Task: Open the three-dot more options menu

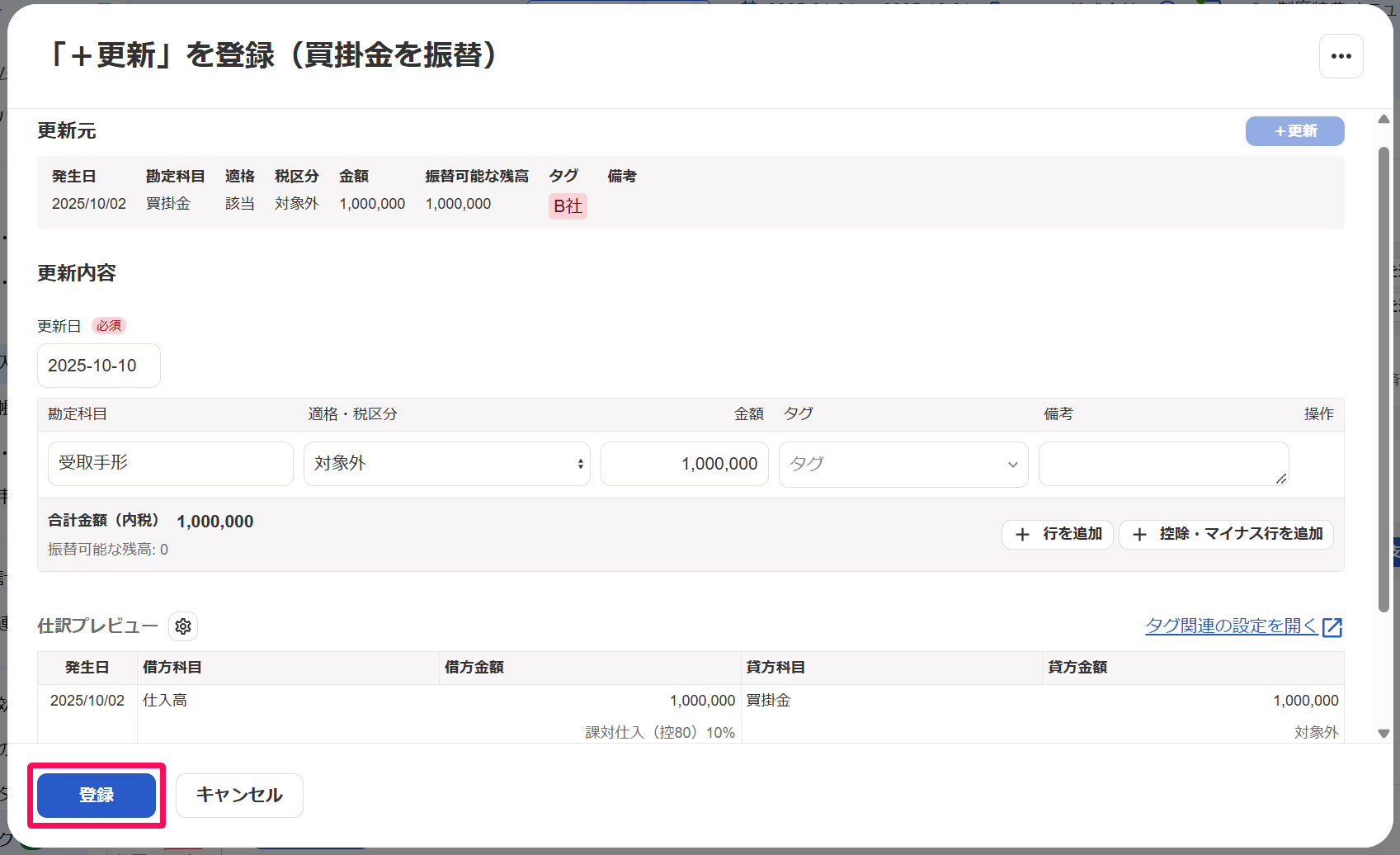Action: (x=1341, y=56)
